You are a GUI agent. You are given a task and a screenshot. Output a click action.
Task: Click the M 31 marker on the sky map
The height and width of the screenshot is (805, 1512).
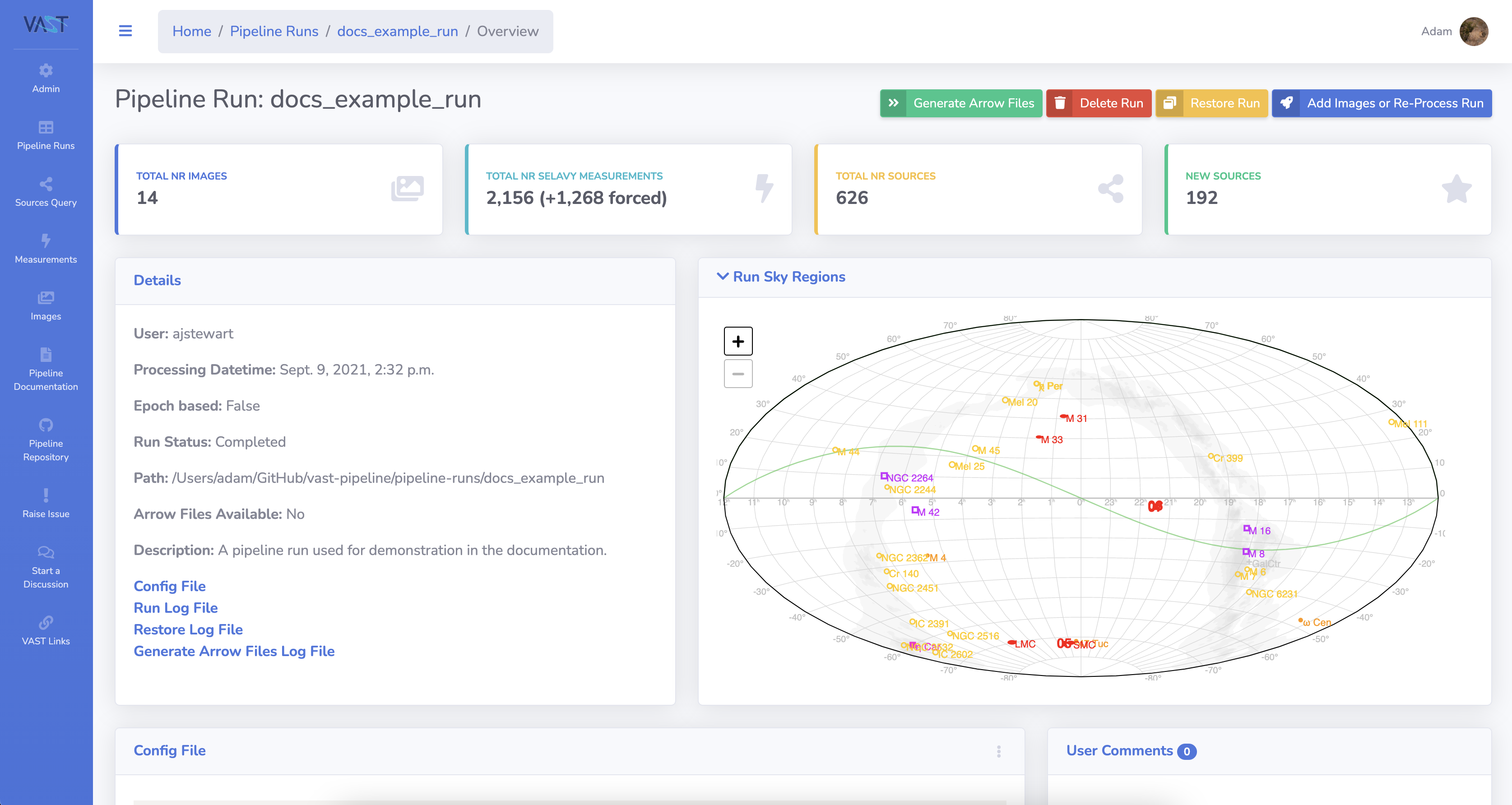tap(1063, 417)
